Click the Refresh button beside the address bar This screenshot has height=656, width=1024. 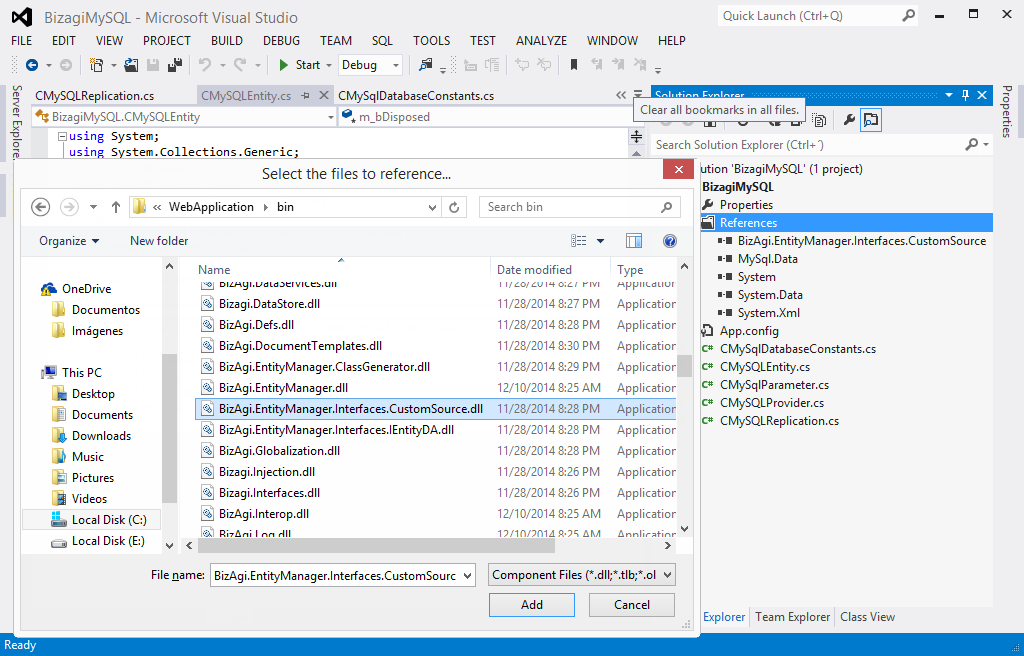(454, 207)
